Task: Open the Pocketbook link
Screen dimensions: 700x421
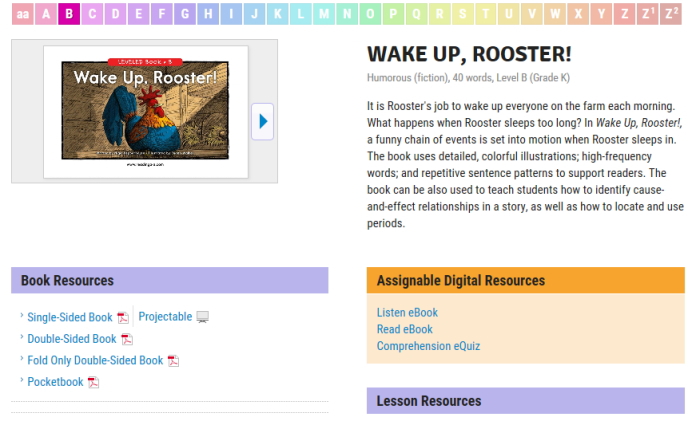Action: click(55, 383)
